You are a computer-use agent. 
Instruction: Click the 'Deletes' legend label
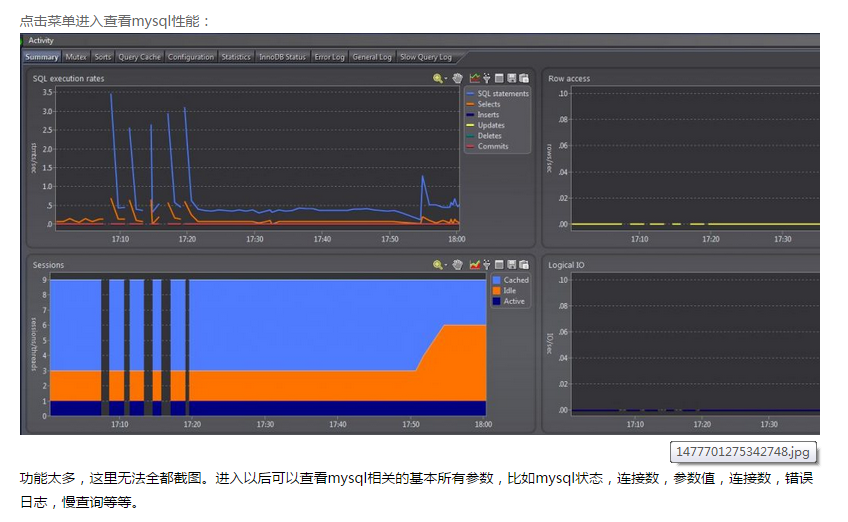[489, 136]
